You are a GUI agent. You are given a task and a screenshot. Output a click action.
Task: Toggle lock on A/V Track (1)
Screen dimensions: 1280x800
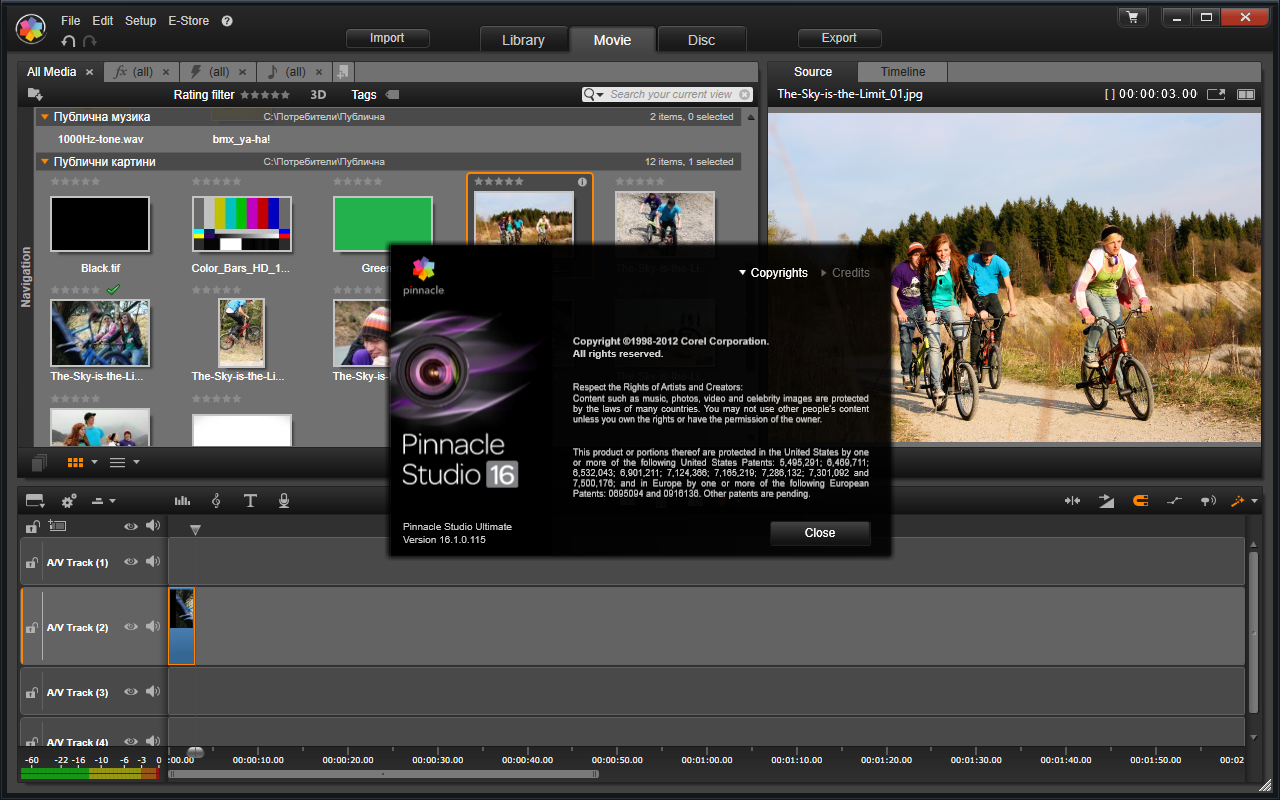32,563
